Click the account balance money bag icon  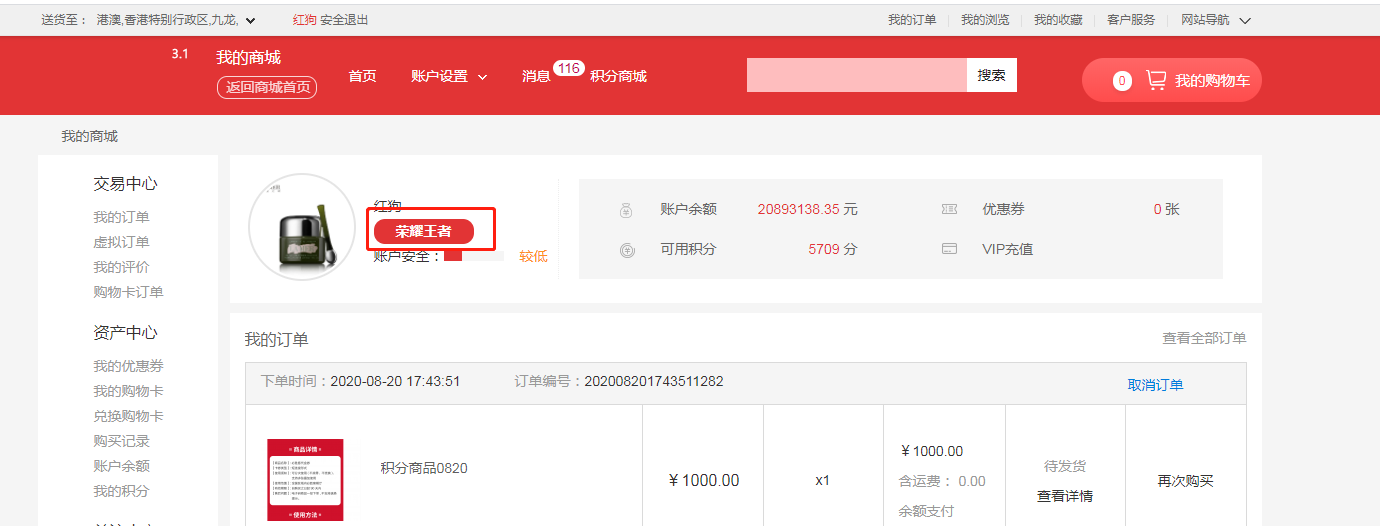click(626, 210)
